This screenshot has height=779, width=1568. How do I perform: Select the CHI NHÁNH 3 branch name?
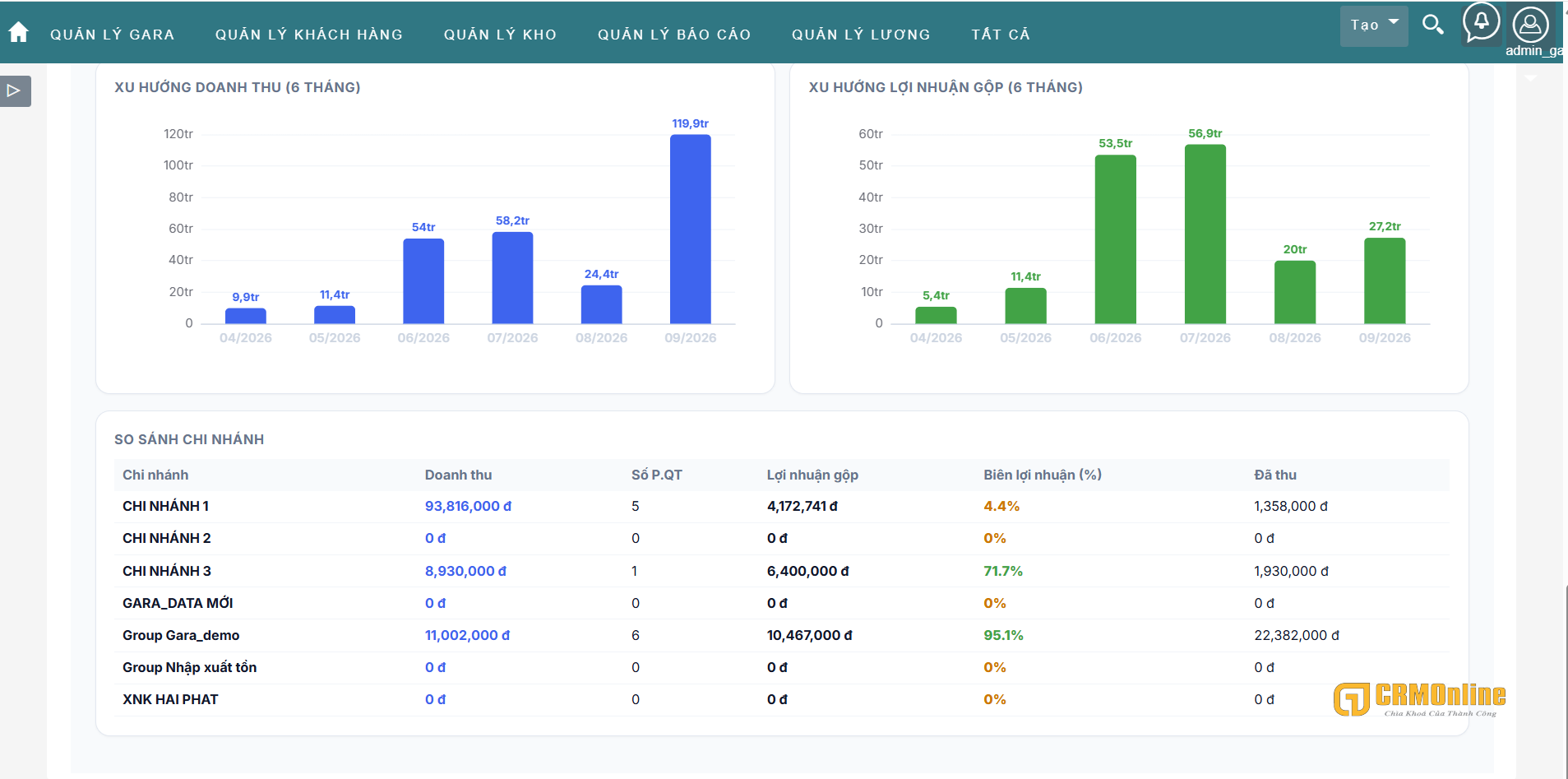pyautogui.click(x=167, y=571)
